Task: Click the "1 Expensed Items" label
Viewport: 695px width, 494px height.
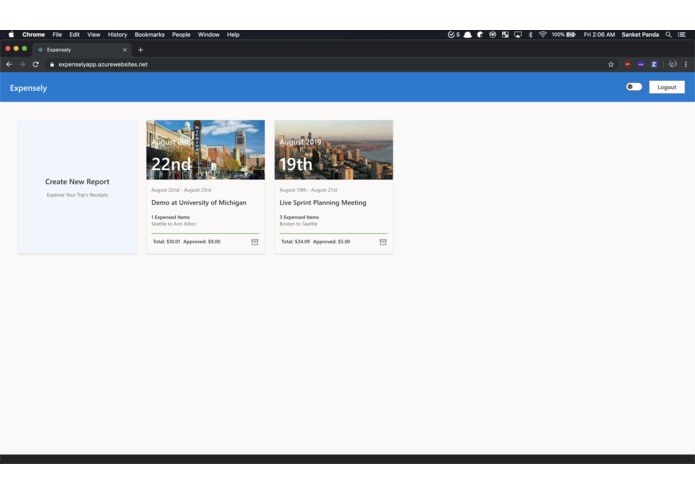Action: [x=171, y=217]
